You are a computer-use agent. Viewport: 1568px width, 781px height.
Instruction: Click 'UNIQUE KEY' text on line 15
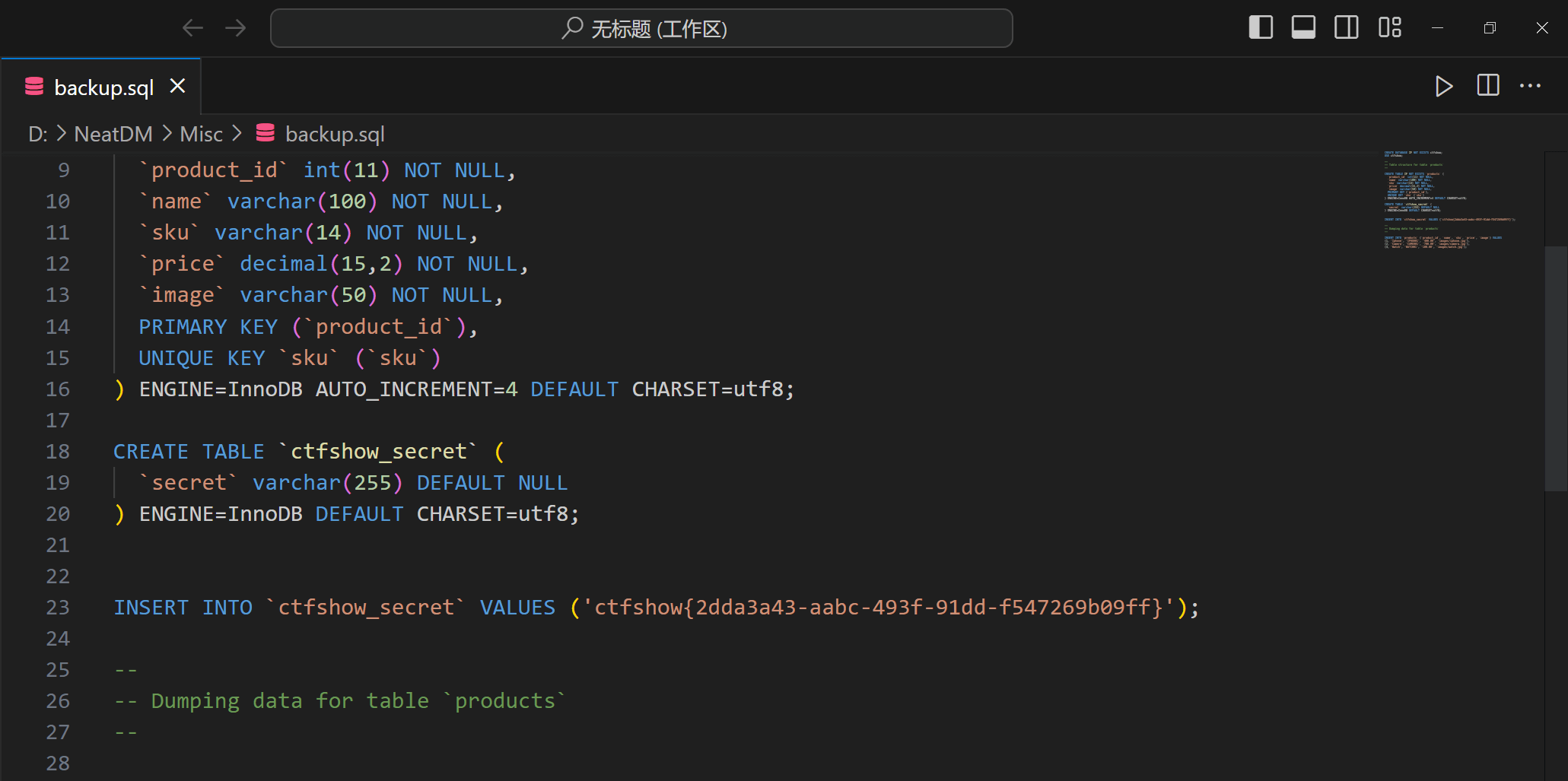pos(202,358)
